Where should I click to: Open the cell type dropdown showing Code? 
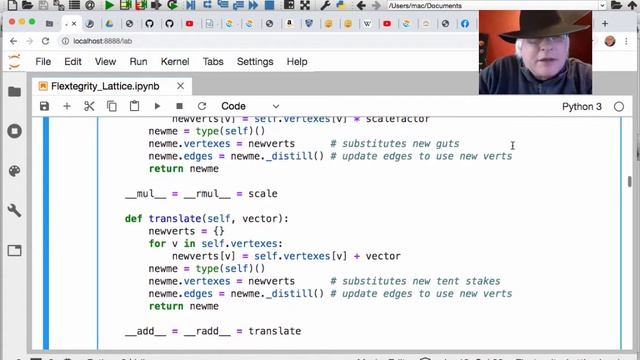point(250,107)
